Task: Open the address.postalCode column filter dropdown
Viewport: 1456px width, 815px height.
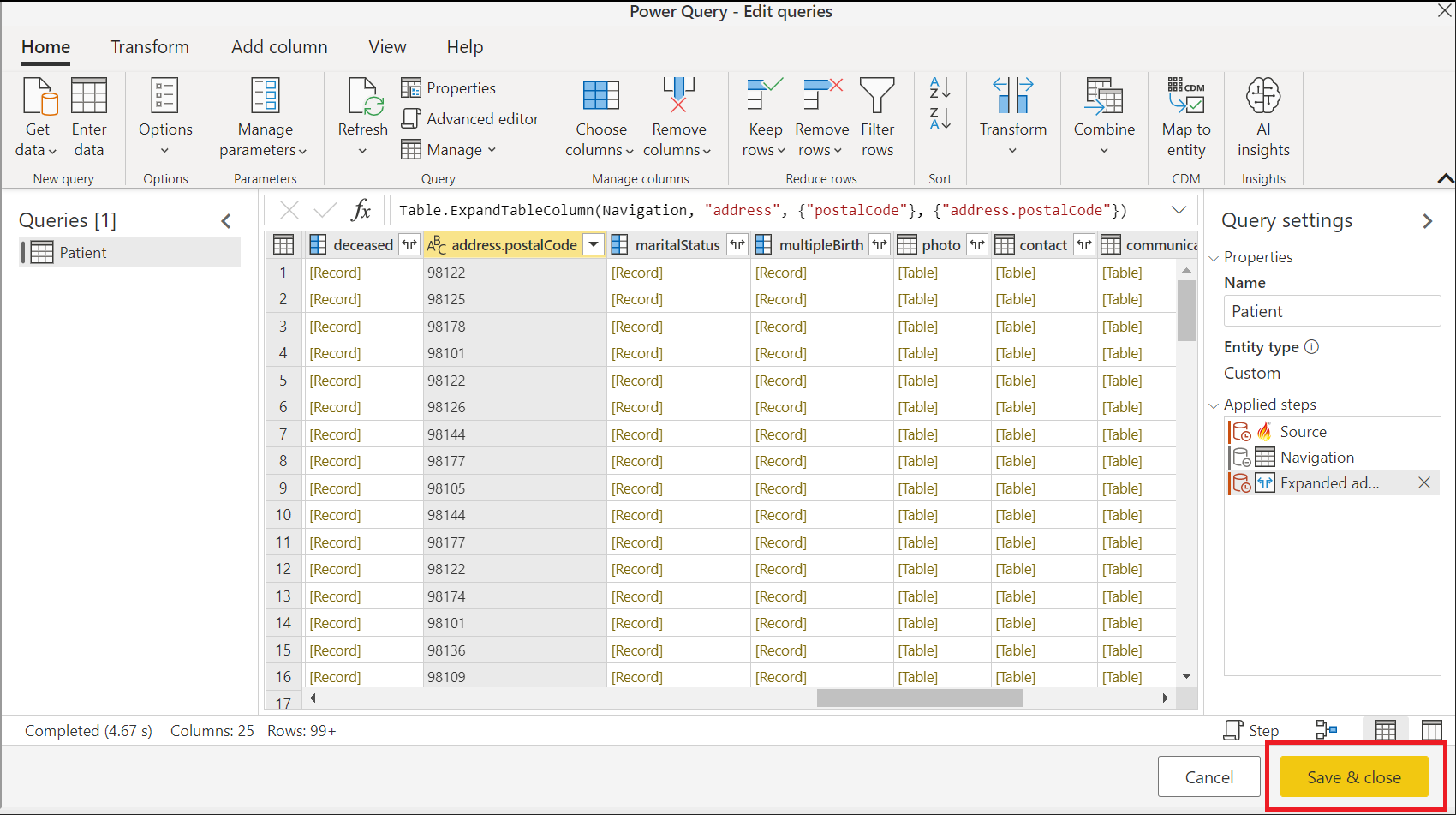Action: pyautogui.click(x=594, y=245)
